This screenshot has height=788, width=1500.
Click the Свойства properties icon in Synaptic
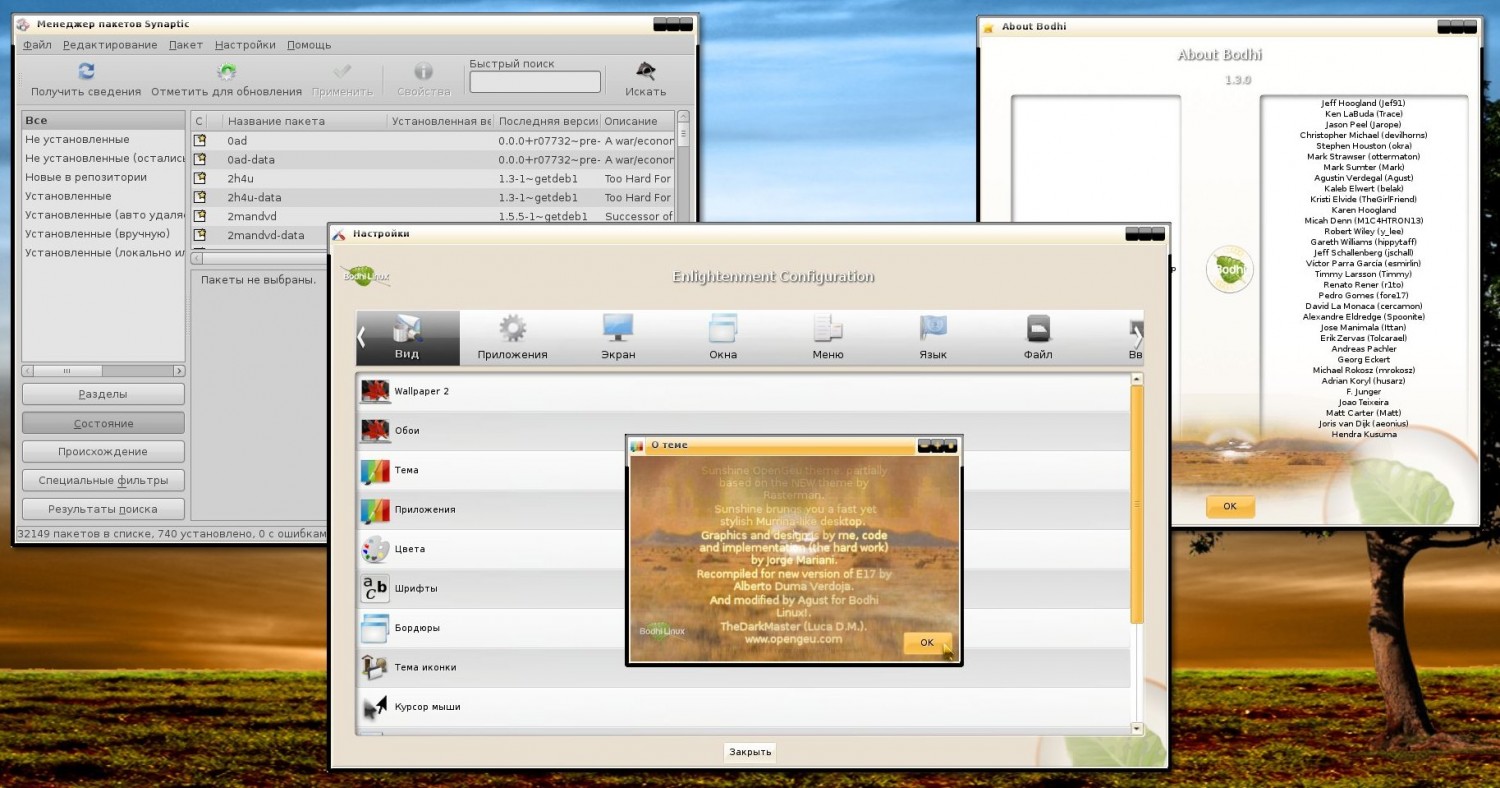pyautogui.click(x=424, y=71)
